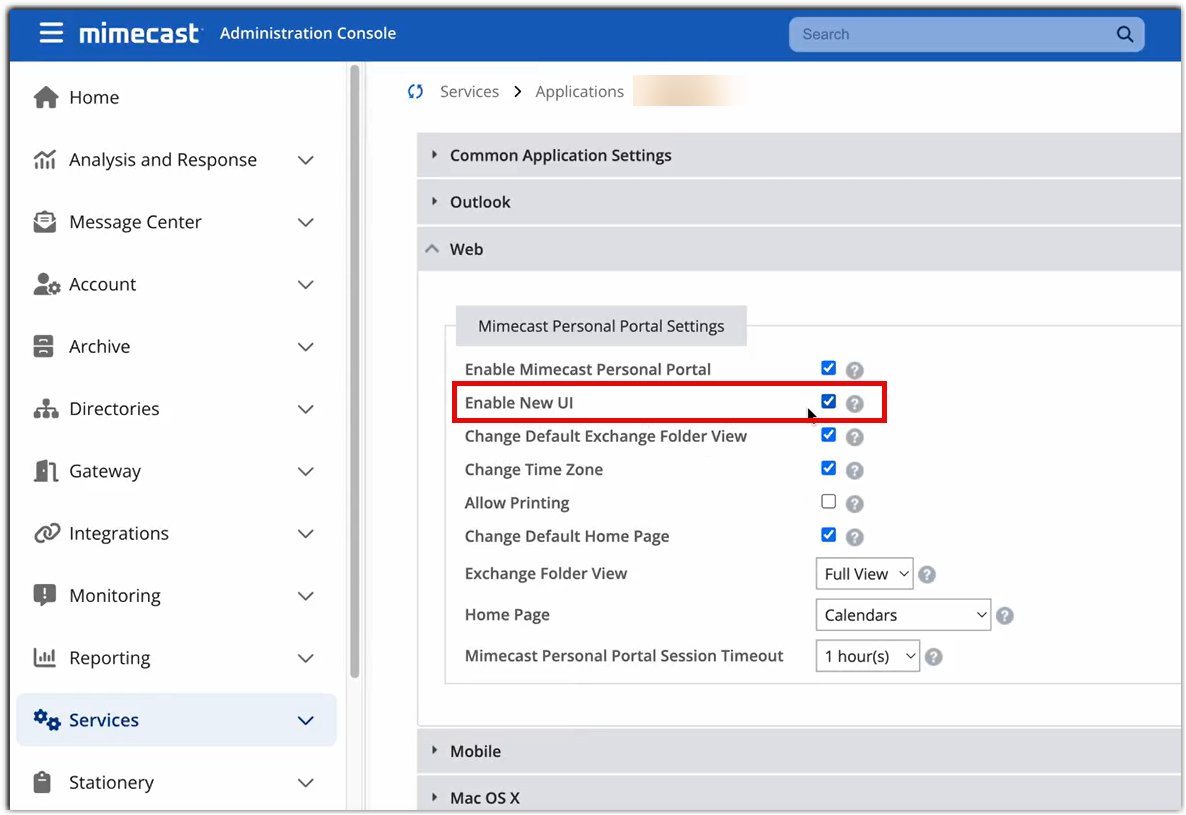Click help icon next to Home Page dropdown
The height and width of the screenshot is (815, 1186).
tap(1005, 616)
